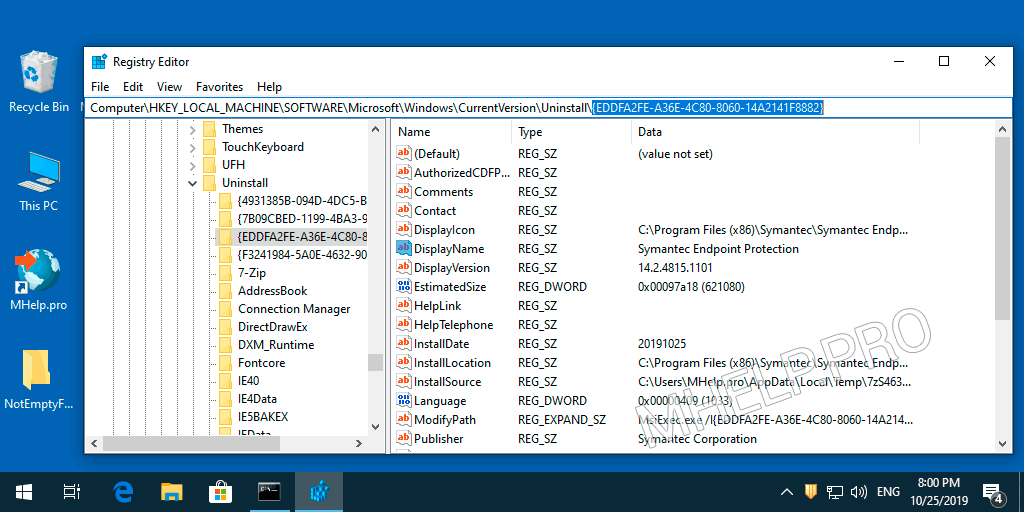Viewport: 1024px width, 512px height.
Task: Sort values by Name column header
Action: click(x=452, y=132)
